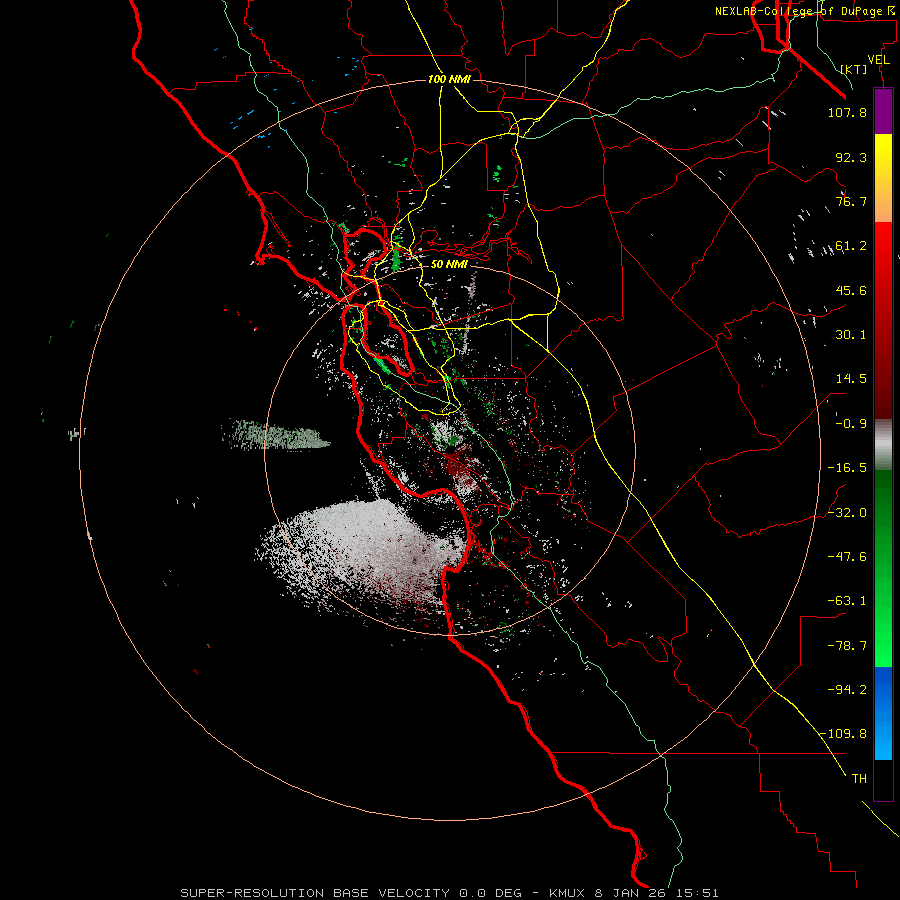Click the elongated gray-green echo streak over the ocean
900x900 pixels.
pos(276,435)
